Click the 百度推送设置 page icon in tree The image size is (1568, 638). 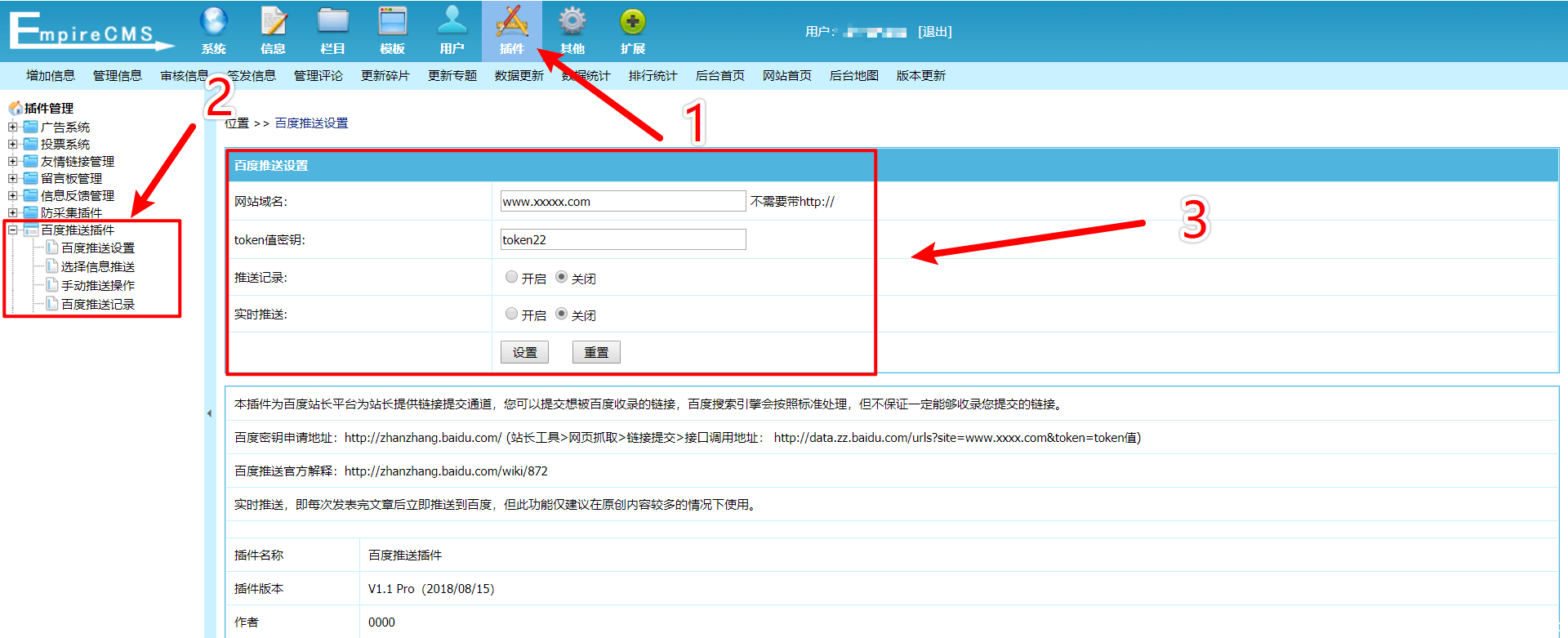point(52,247)
